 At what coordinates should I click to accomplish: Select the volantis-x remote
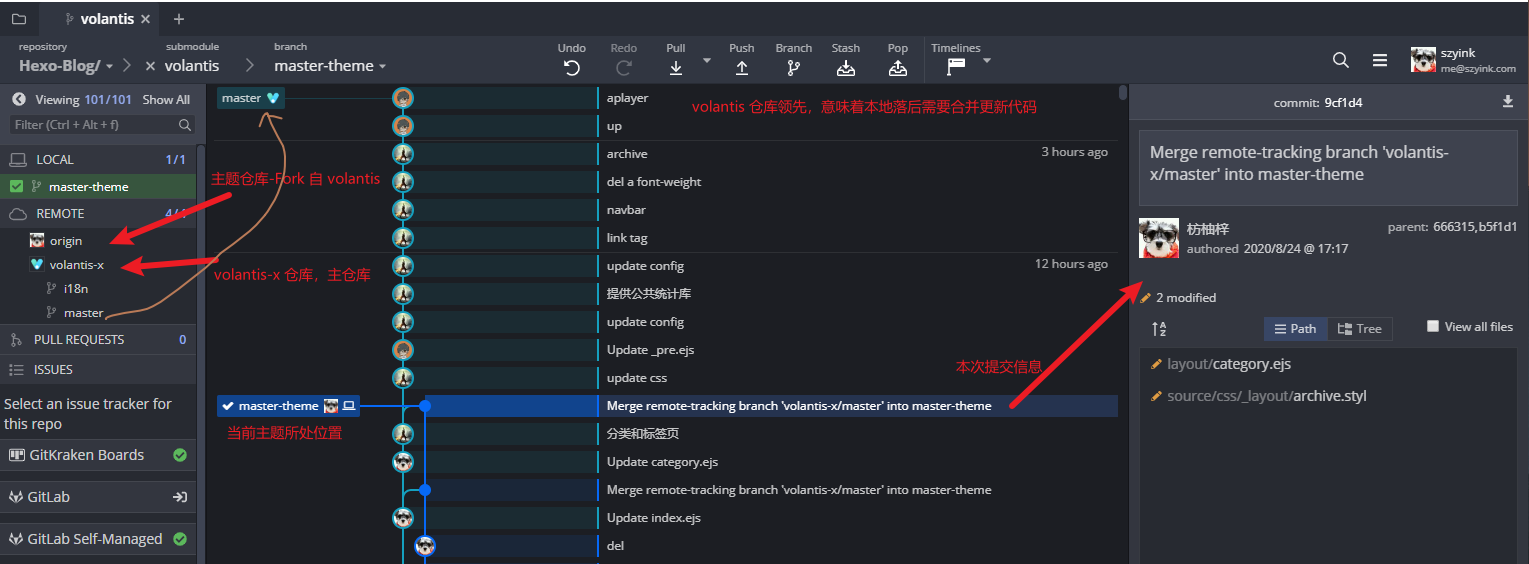coord(77,265)
